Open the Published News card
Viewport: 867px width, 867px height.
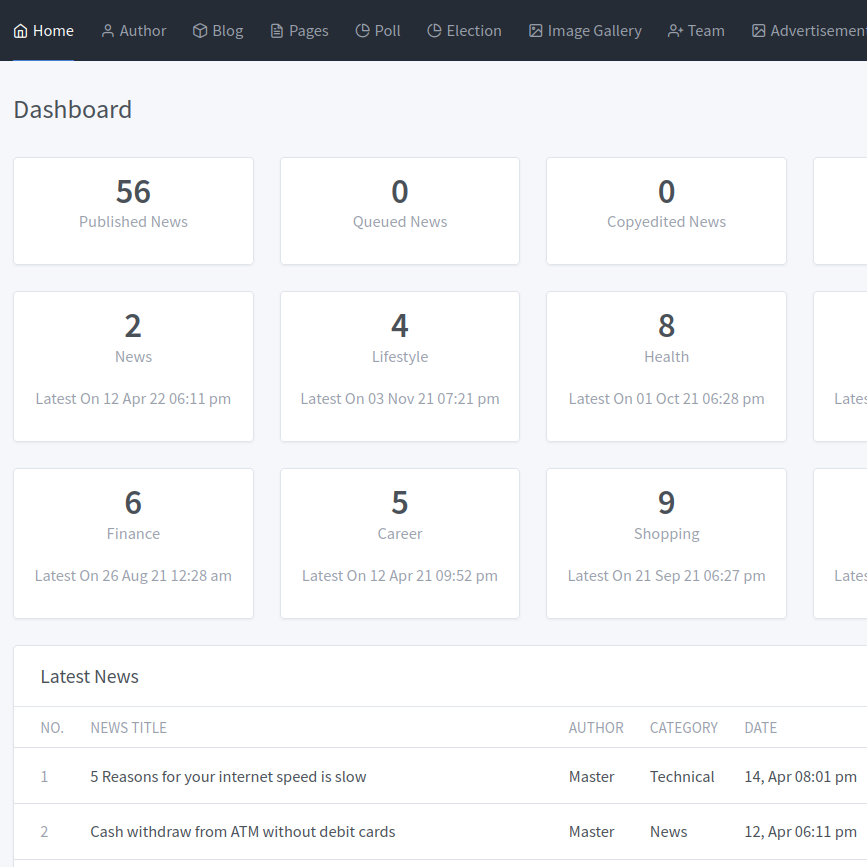coord(133,211)
